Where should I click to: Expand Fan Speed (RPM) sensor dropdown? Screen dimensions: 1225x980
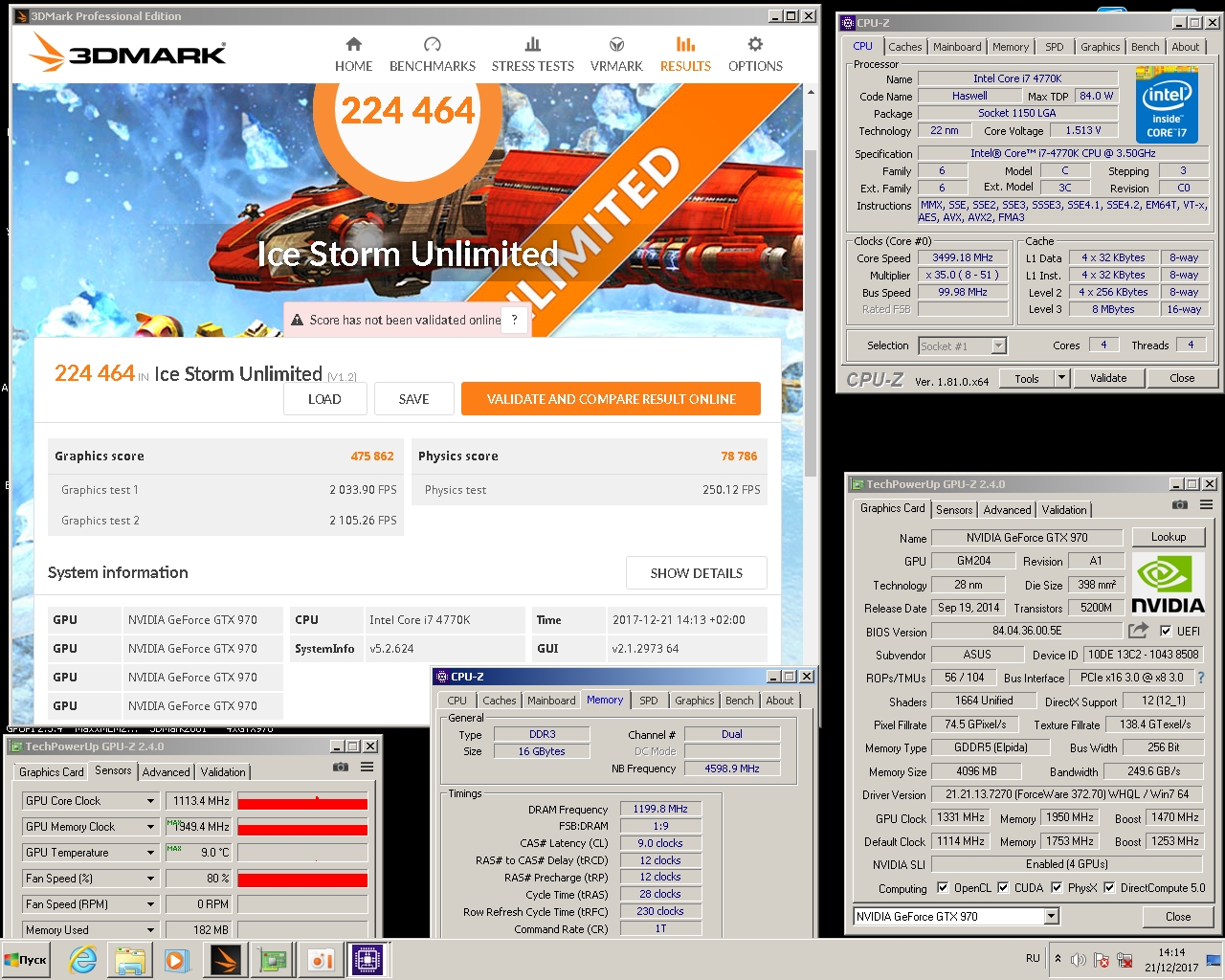pyautogui.click(x=150, y=904)
